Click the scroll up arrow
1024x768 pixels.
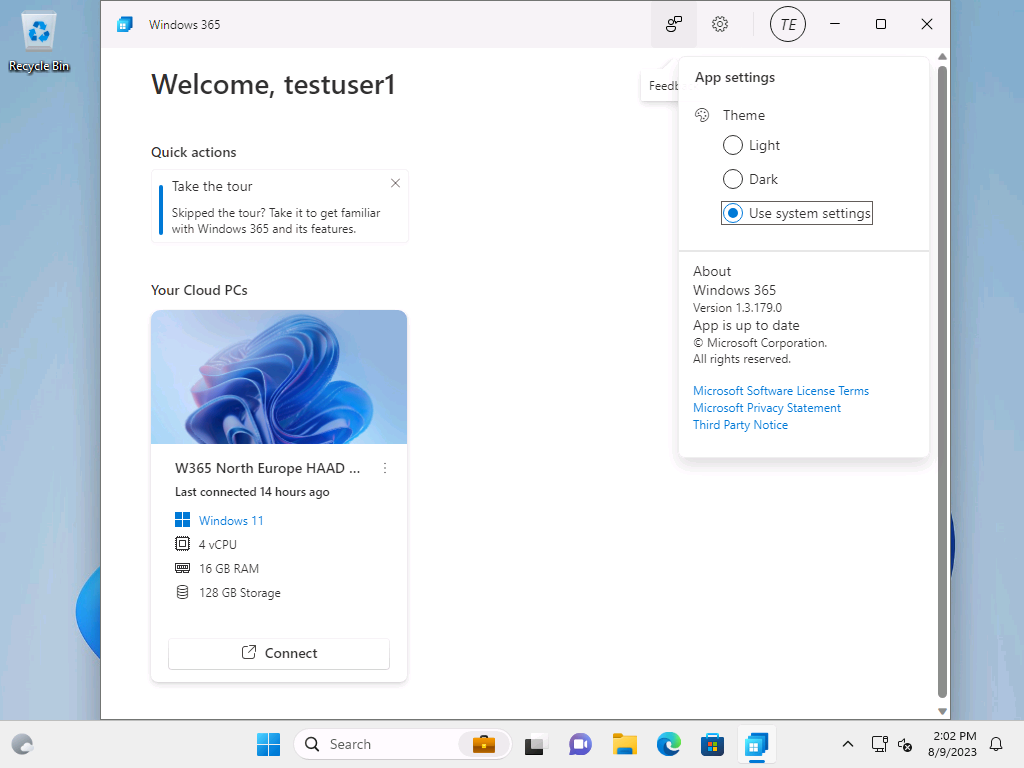coord(942,57)
